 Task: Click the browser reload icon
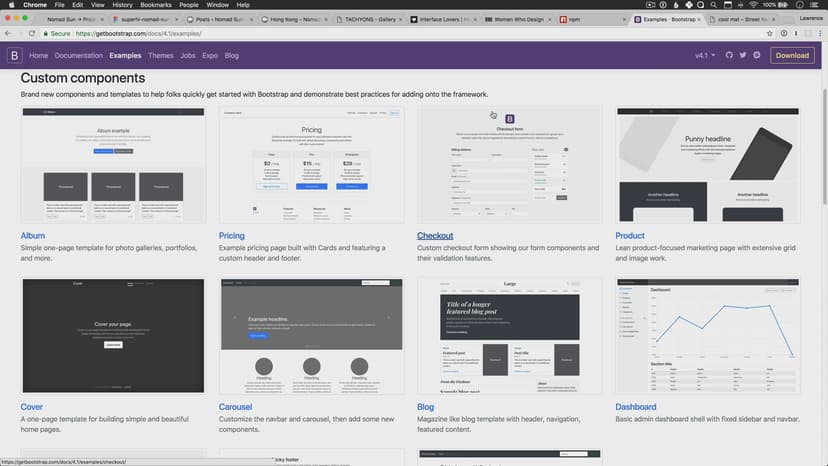[x=33, y=33]
